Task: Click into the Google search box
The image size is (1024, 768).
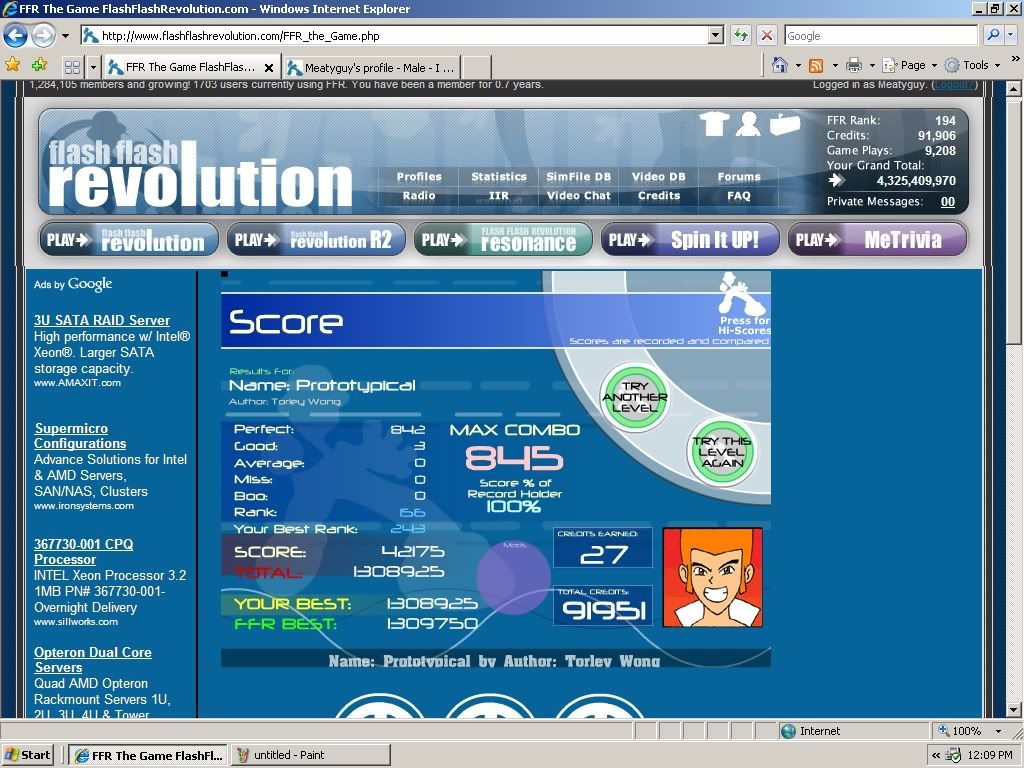Action: [881, 35]
